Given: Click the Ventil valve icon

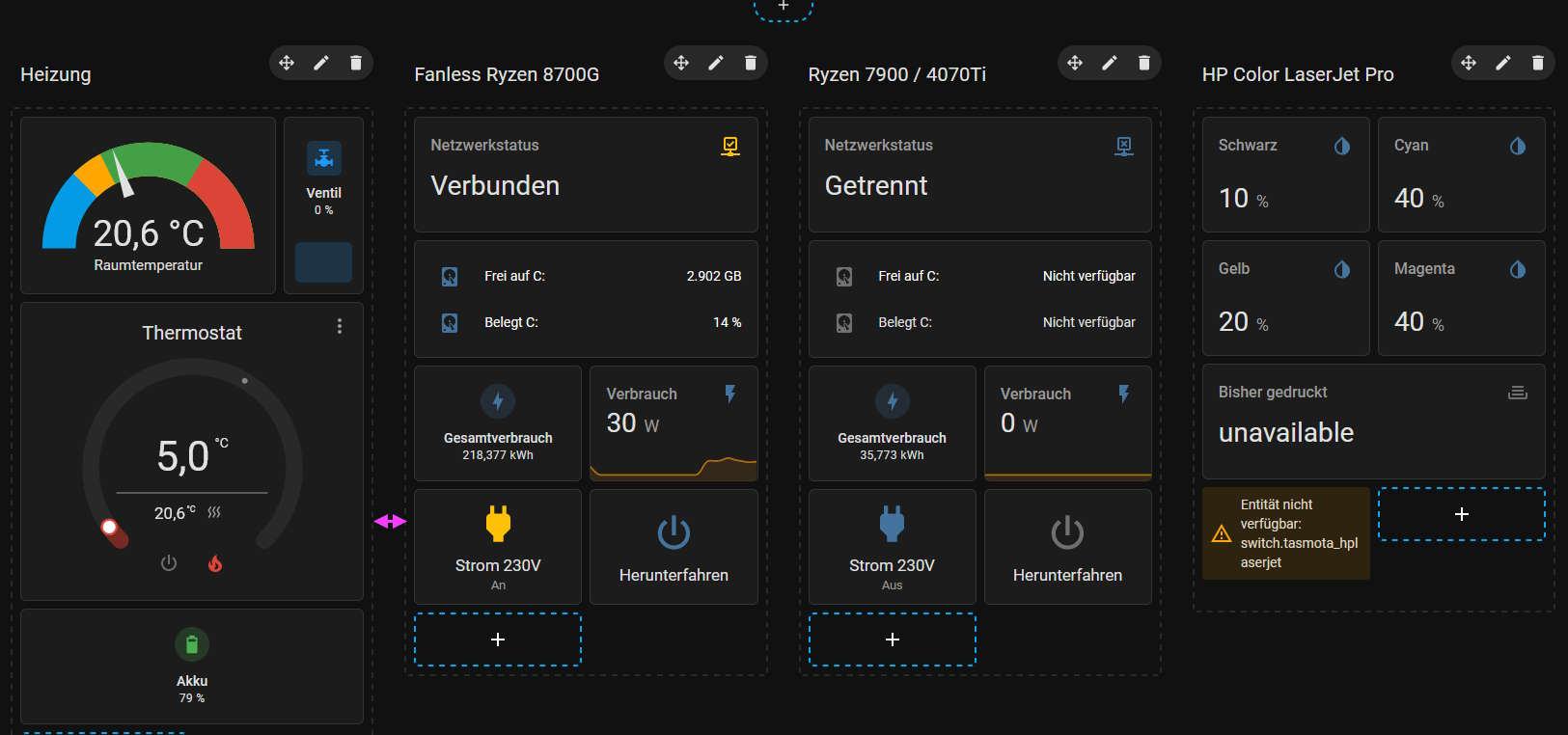Looking at the screenshot, I should (323, 158).
